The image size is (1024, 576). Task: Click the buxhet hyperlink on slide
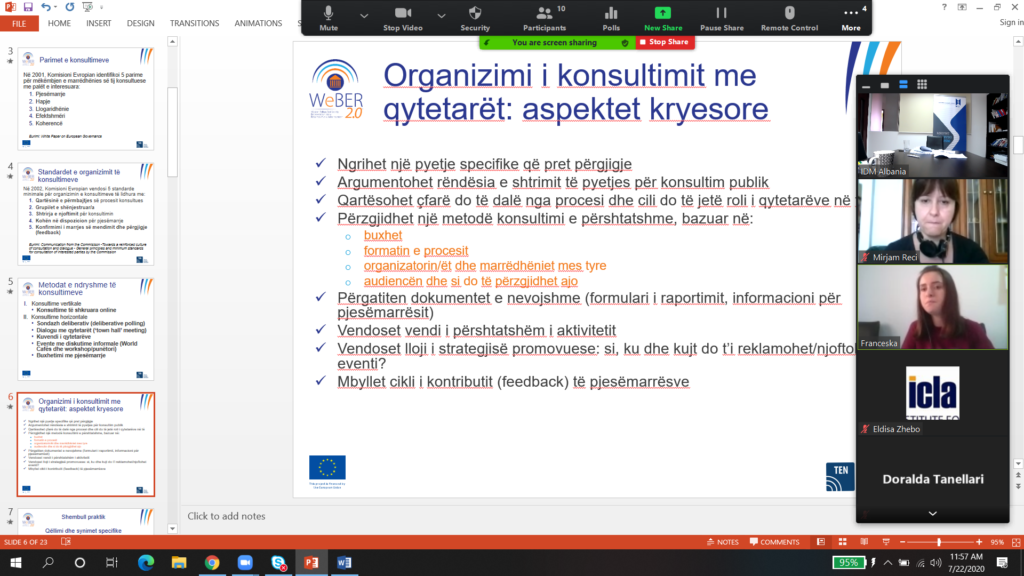[383, 235]
